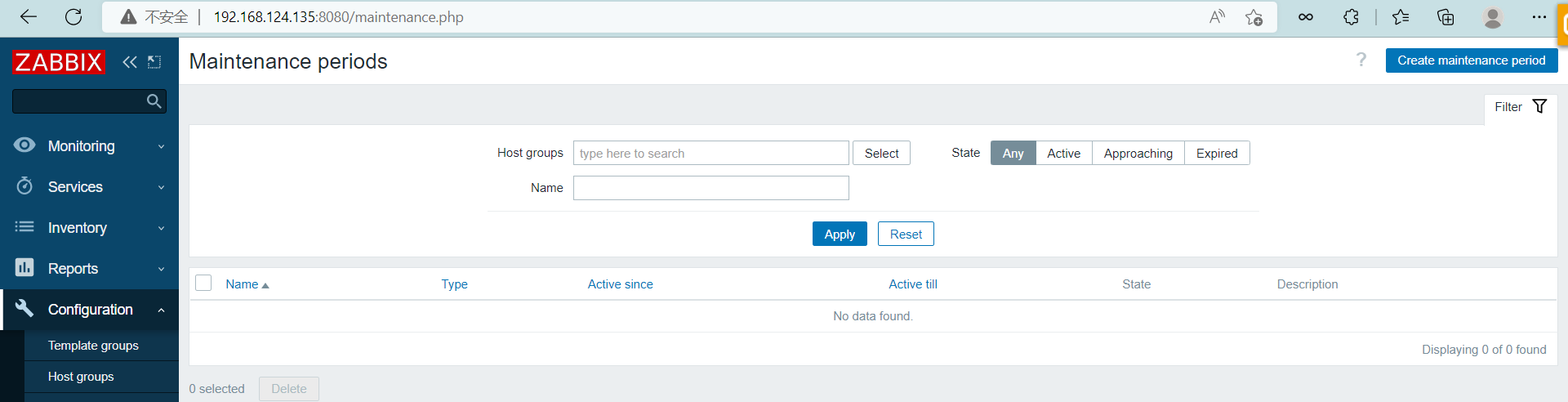Viewport: 1568px width, 402px height.
Task: Open the help question mark icon
Action: [1361, 60]
